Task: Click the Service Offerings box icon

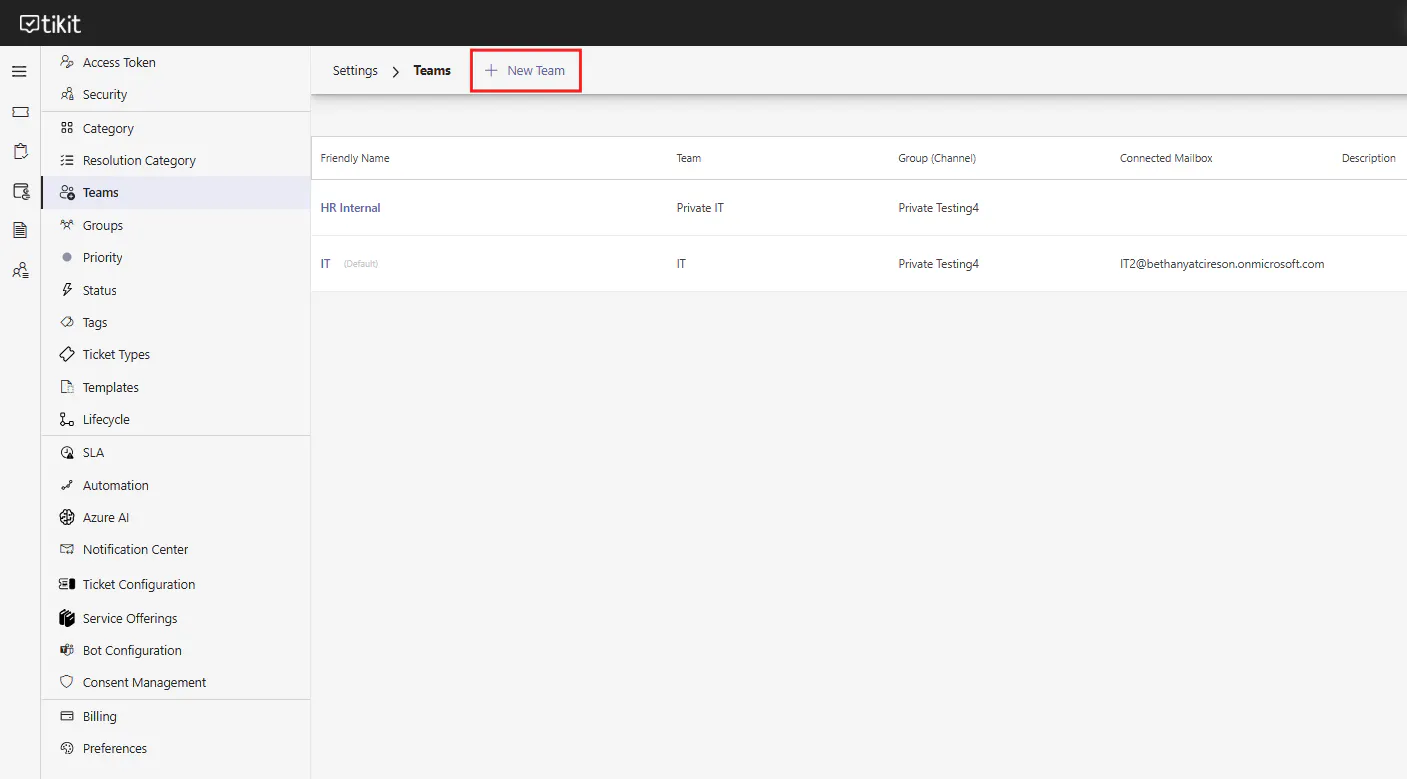Action: coord(67,618)
